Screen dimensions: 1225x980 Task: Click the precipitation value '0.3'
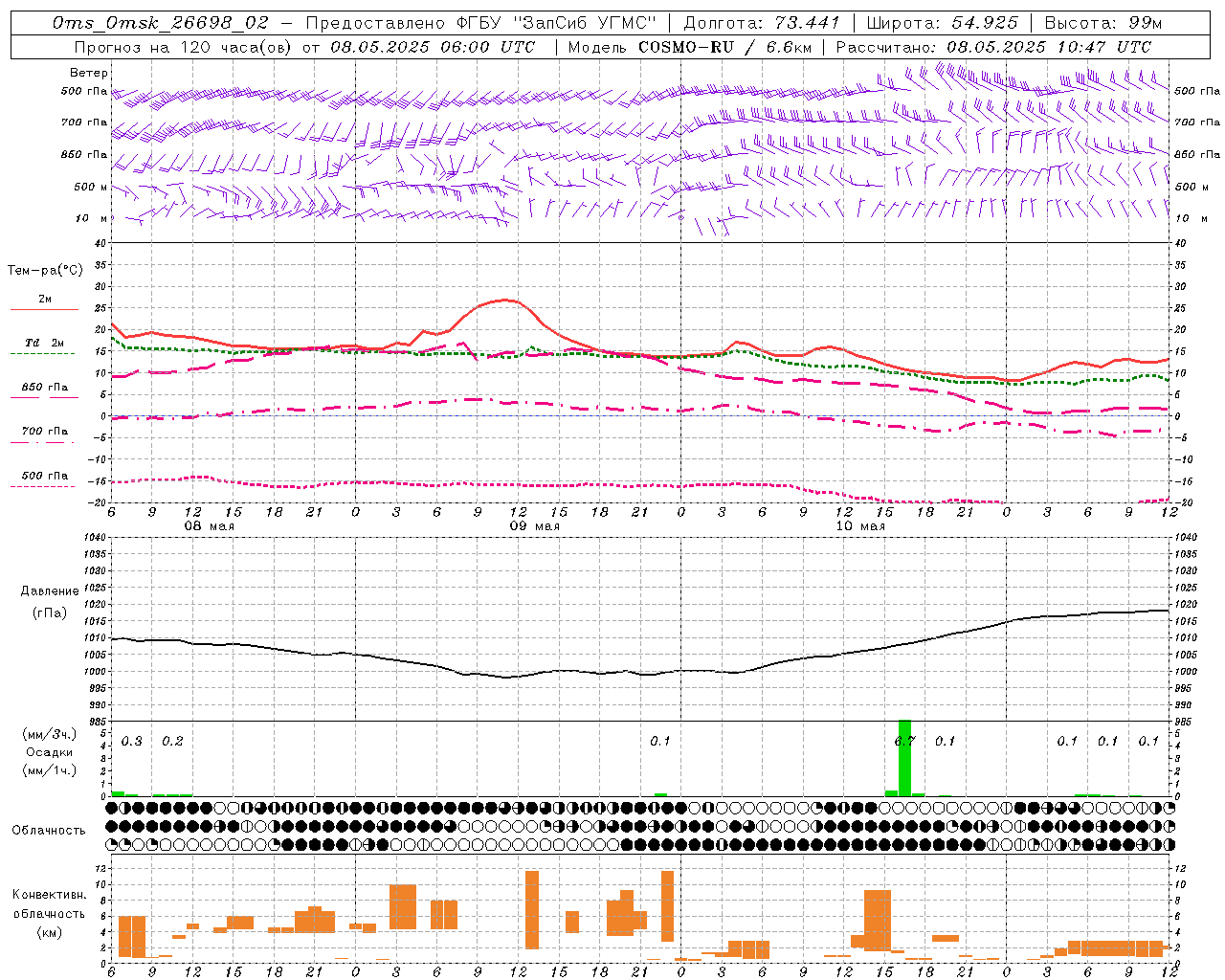pos(131,741)
